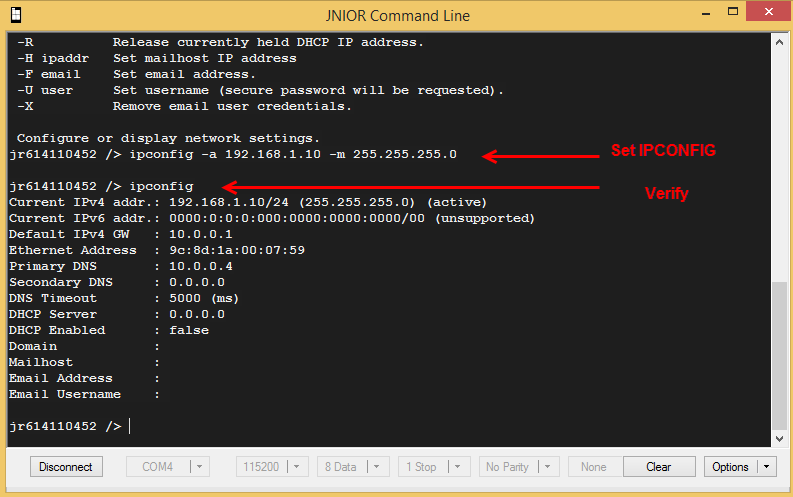This screenshot has width=793, height=497.
Task: Click the 'Mailhost' line
Action: (x=84, y=363)
